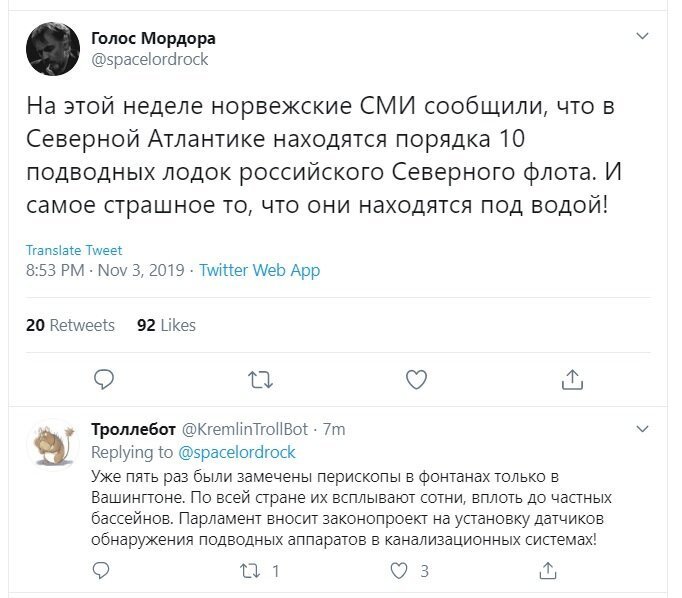This screenshot has height=598, width=682.
Task: Open Троллебот display name profile
Action: coord(134,429)
